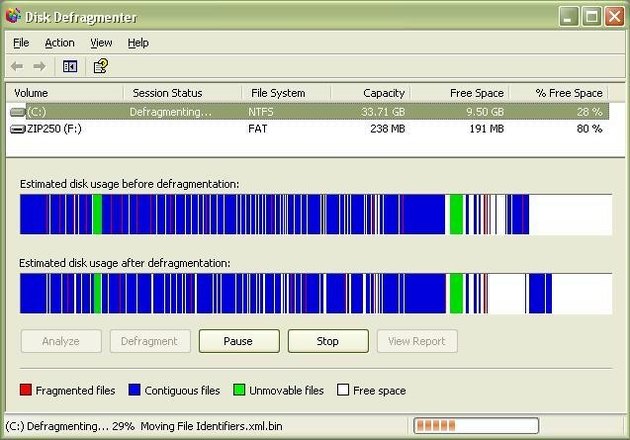This screenshot has height=440, width=630.
Task: Open the File menu
Action: 21,43
